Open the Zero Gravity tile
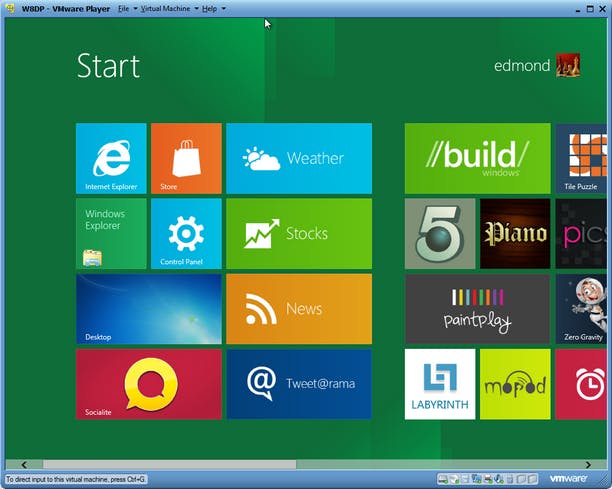Viewport: 612px width, 489px height. pyautogui.click(x=581, y=309)
